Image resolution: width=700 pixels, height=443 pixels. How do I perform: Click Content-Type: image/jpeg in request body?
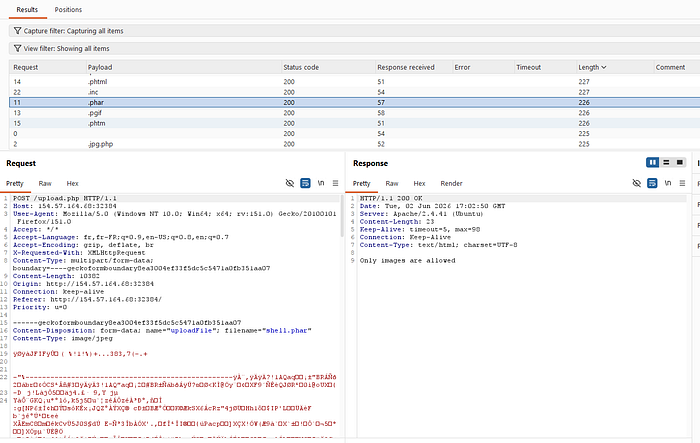(62, 339)
